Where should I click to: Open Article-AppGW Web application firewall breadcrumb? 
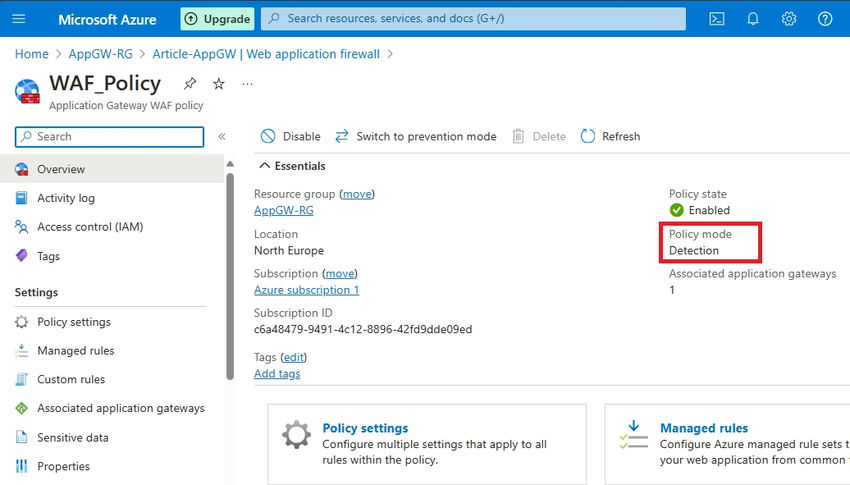(x=266, y=54)
